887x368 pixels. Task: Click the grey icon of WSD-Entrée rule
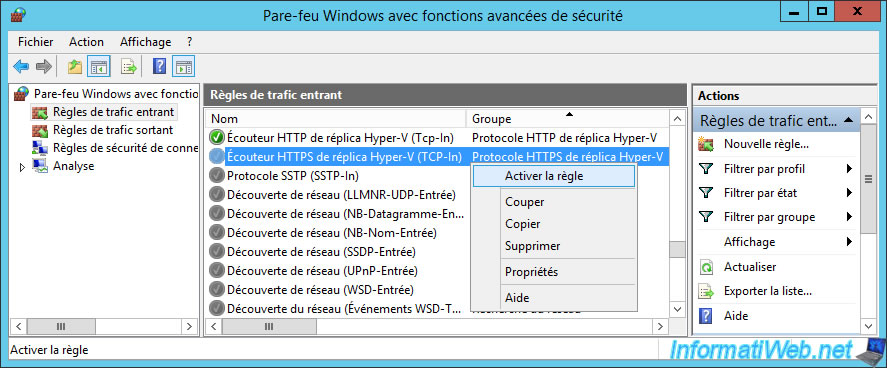217,289
